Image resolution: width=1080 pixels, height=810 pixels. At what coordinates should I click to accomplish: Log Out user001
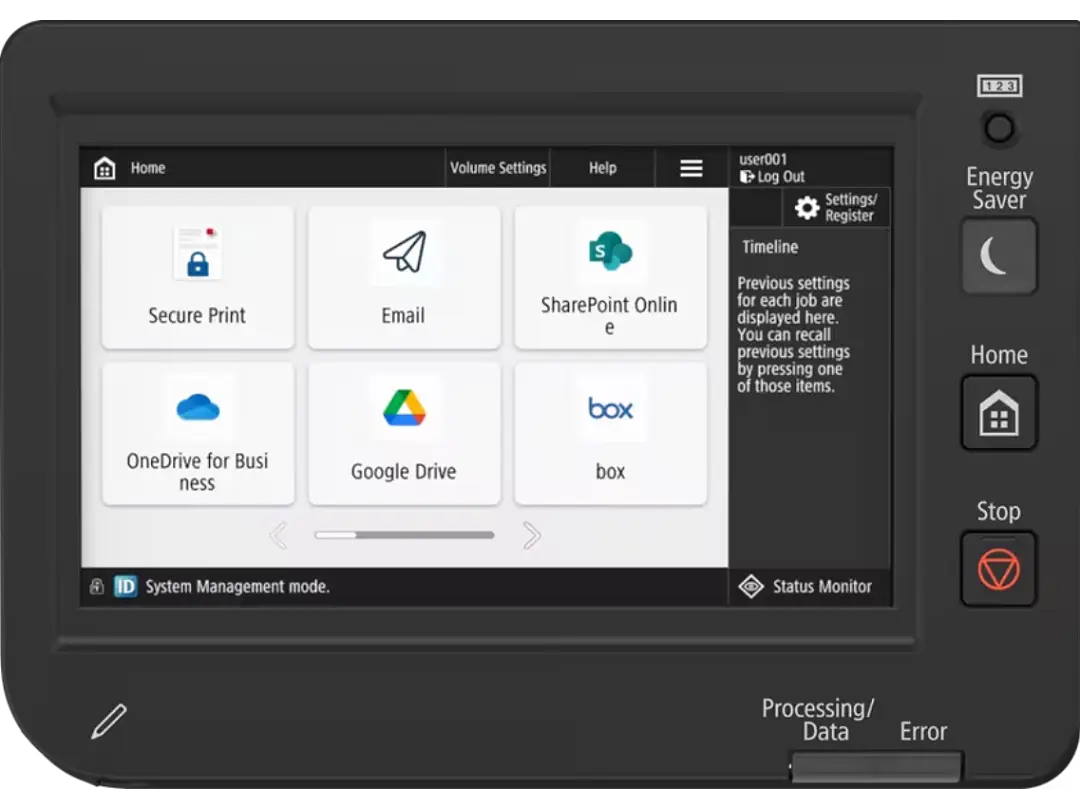tap(772, 176)
